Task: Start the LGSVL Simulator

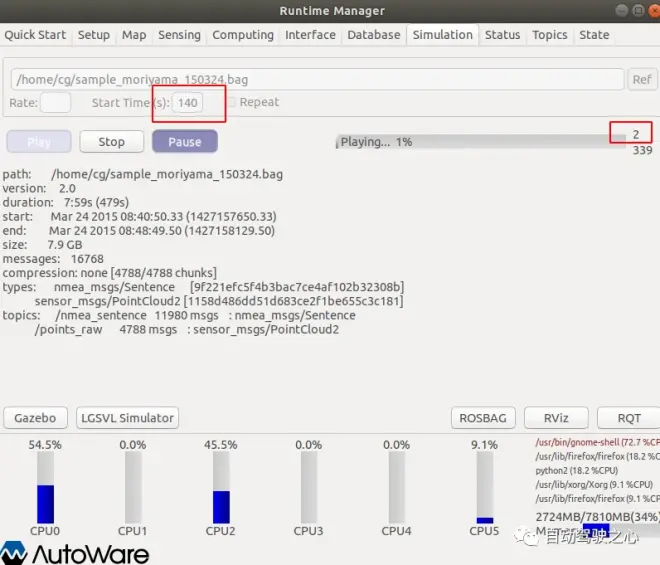Action: (x=128, y=418)
